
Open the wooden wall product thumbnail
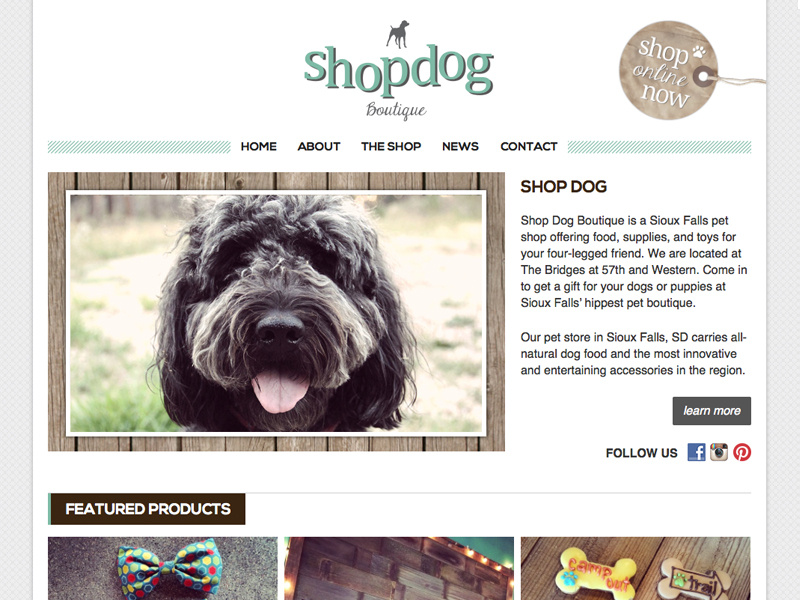point(399,568)
